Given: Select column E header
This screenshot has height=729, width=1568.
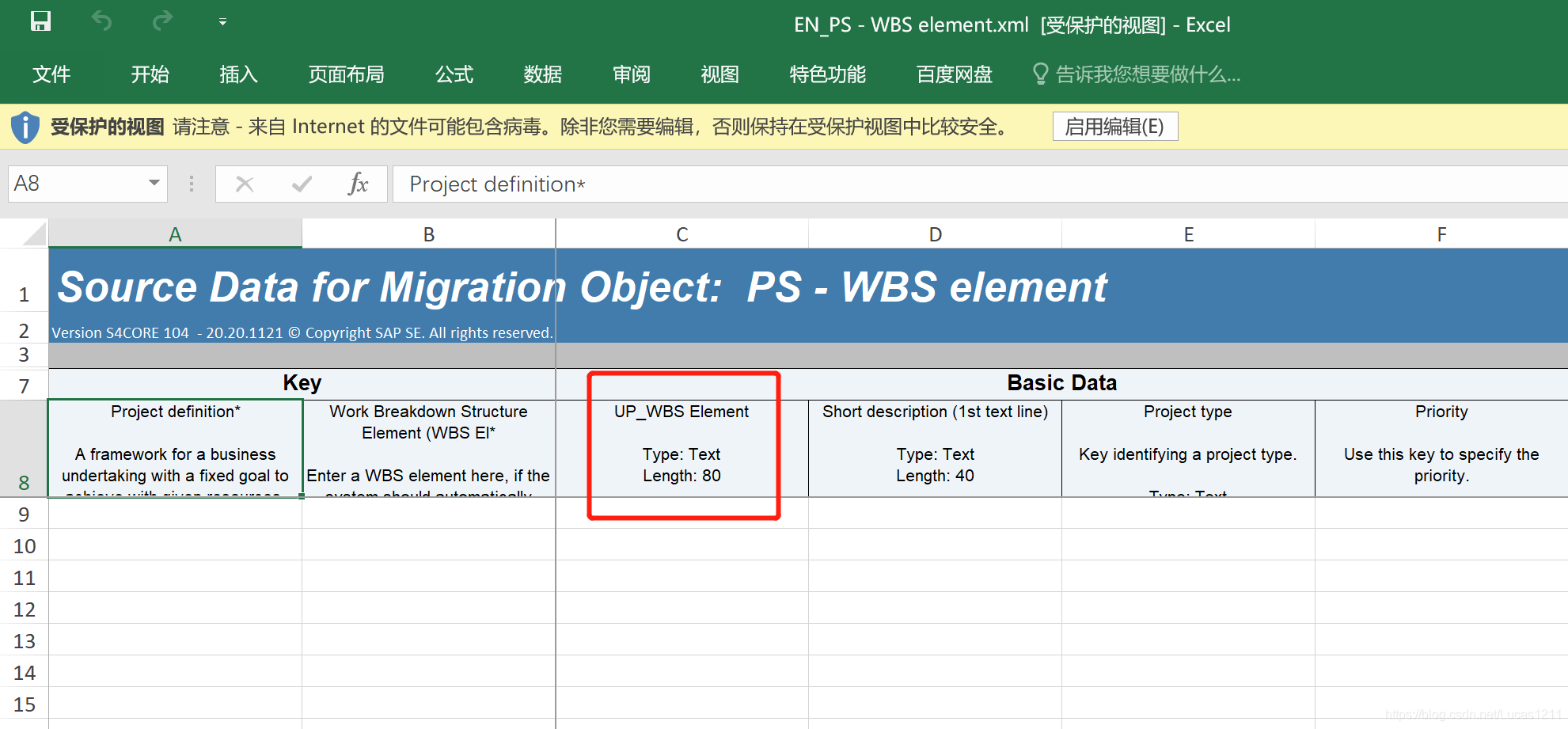Looking at the screenshot, I should pyautogui.click(x=1189, y=234).
